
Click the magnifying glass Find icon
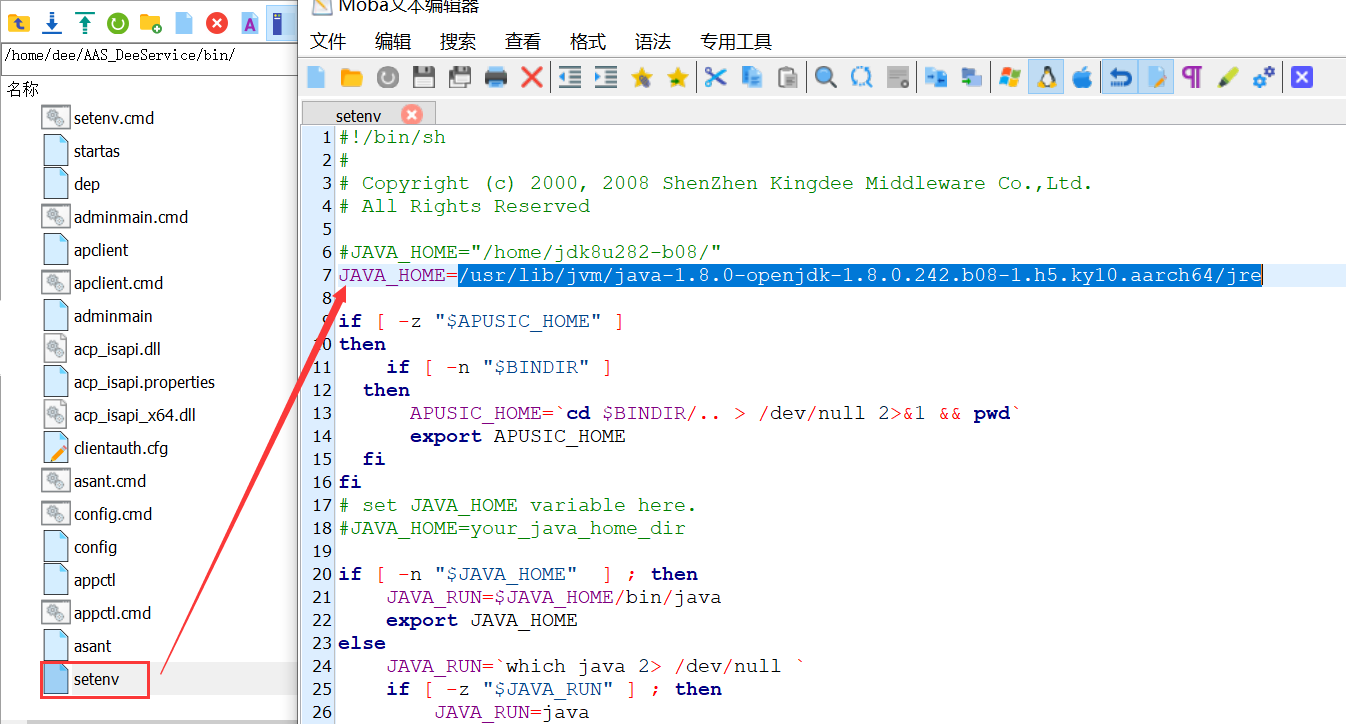pyautogui.click(x=825, y=77)
